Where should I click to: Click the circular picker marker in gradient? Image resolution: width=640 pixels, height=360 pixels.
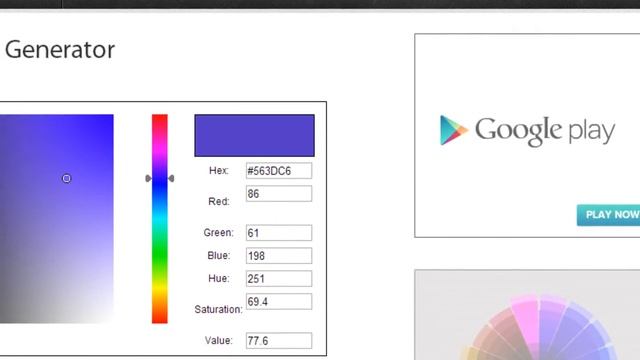point(67,178)
